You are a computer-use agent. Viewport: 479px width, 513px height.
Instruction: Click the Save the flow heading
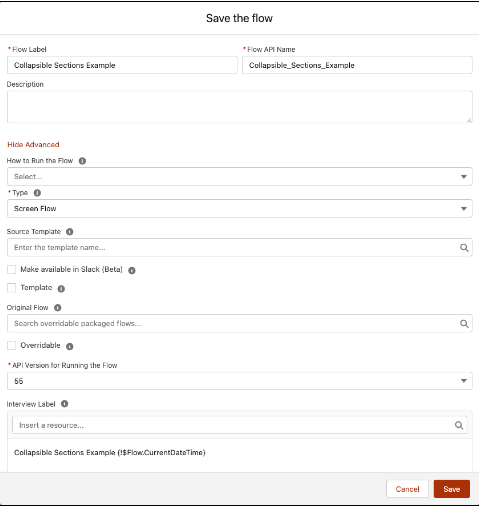coord(239,18)
